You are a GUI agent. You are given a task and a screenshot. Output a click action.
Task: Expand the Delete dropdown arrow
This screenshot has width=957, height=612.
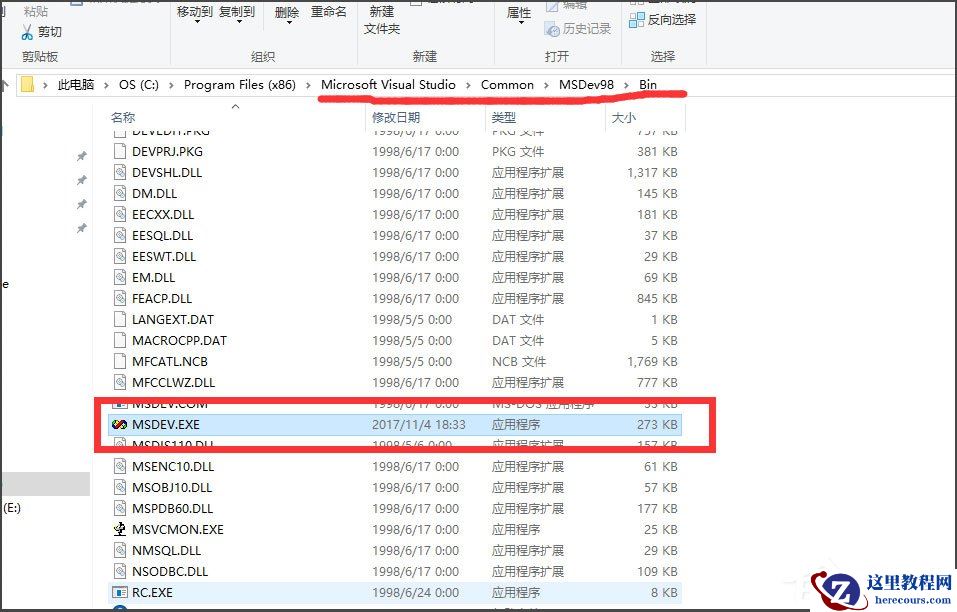(x=289, y=24)
